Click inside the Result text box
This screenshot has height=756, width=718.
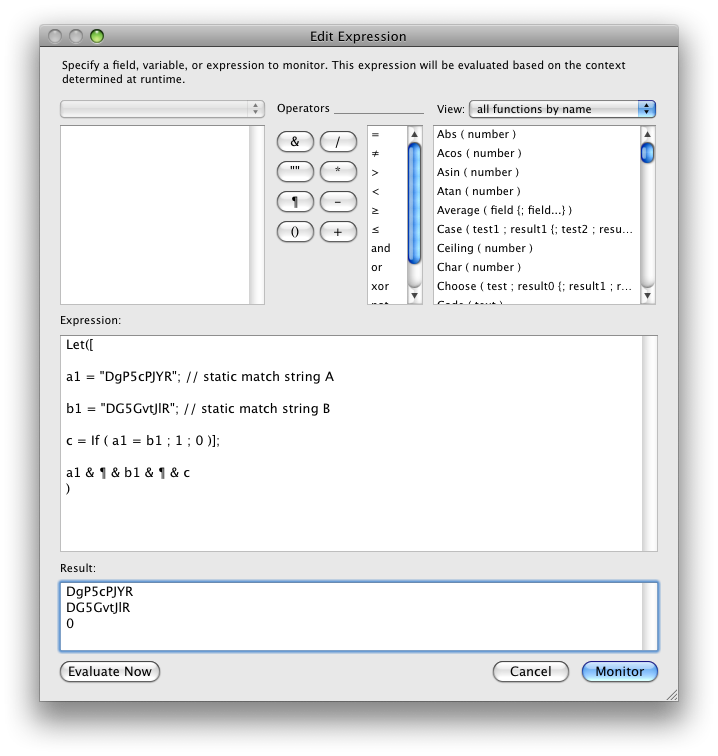359,617
